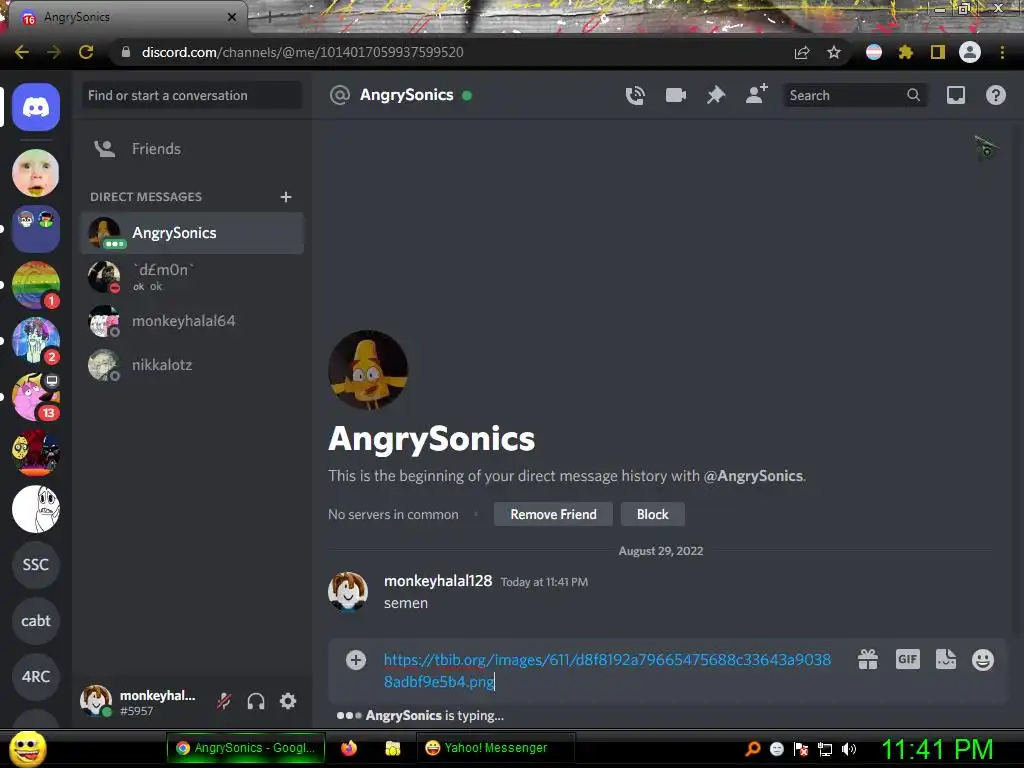Viewport: 1024px width, 768px height.
Task: Switch to Yahoo! Messenger taskbar item
Action: tap(494, 748)
